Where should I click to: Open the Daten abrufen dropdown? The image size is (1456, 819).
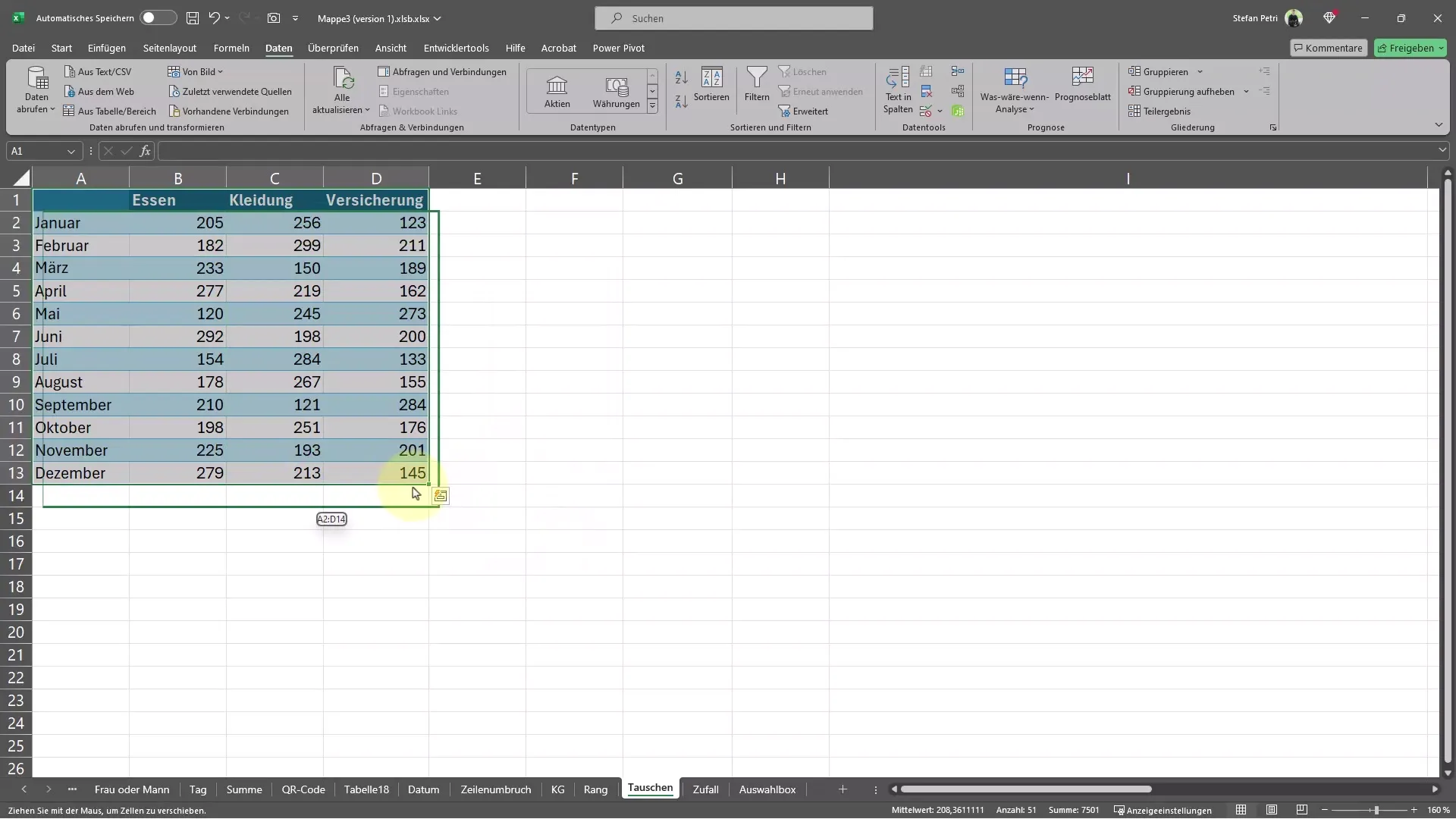[36, 90]
